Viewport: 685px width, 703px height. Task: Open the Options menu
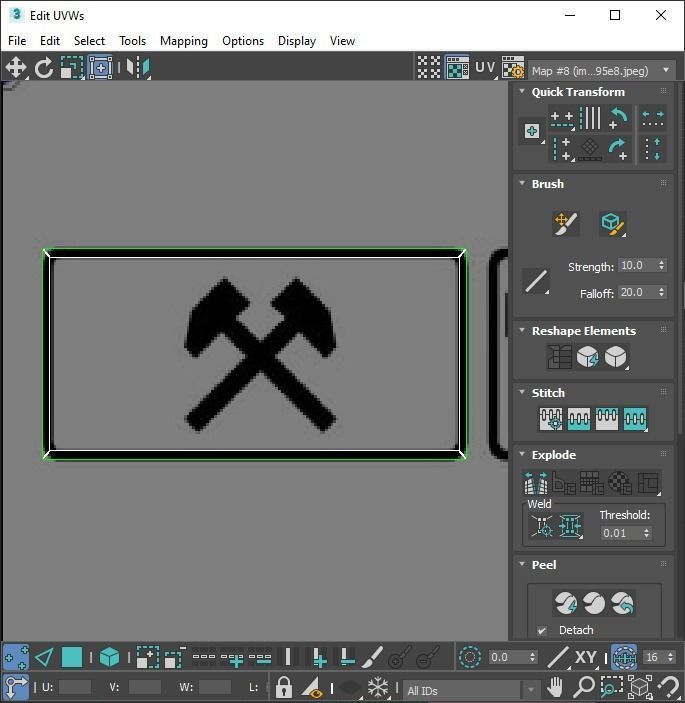pos(243,41)
